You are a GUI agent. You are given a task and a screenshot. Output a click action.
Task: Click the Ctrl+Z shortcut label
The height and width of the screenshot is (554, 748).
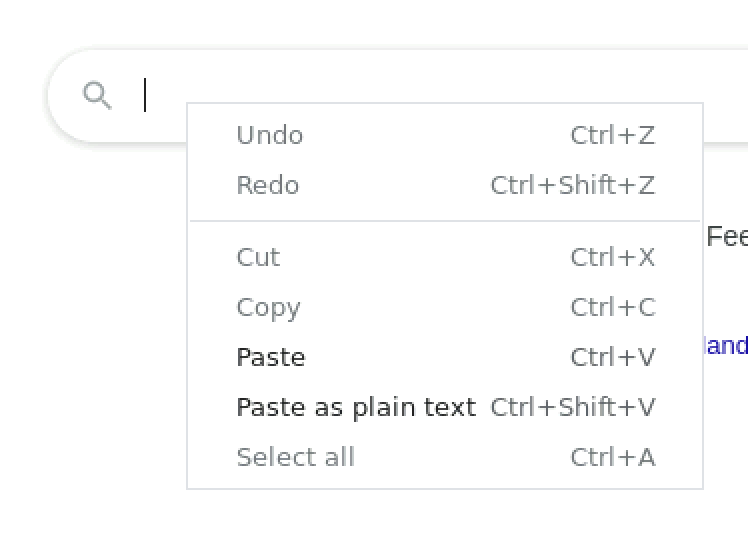pos(612,135)
